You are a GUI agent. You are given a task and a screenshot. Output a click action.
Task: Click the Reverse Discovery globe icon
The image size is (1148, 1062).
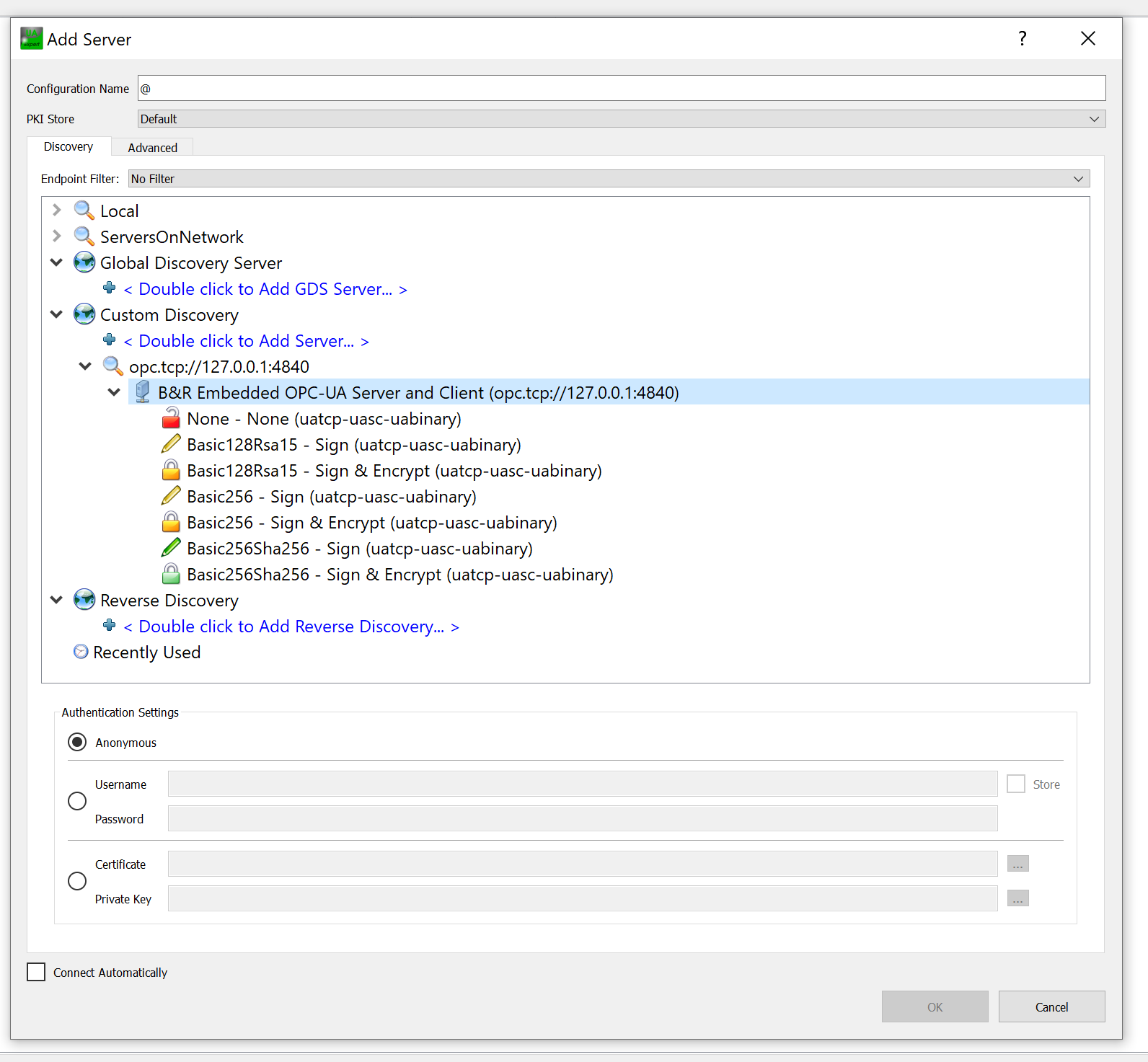point(84,600)
